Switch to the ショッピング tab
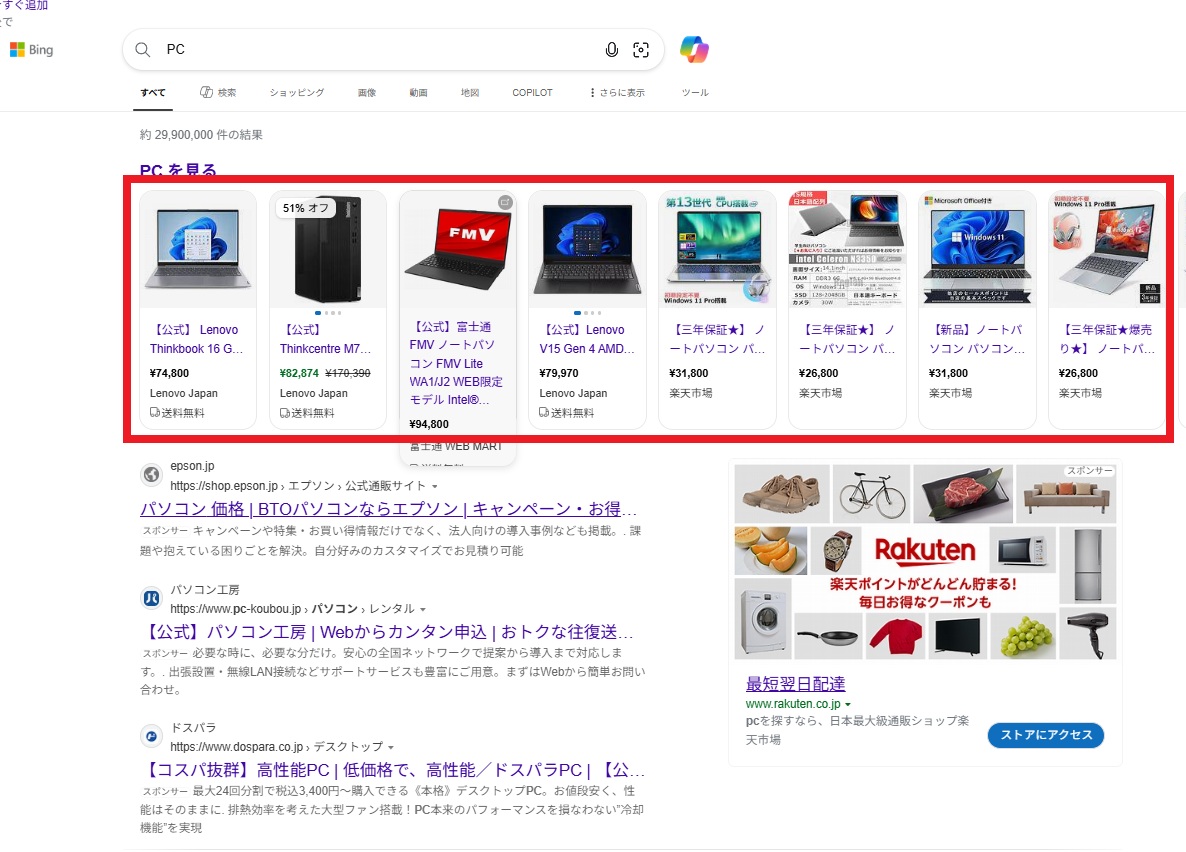The image size is (1186, 852). 296,92
